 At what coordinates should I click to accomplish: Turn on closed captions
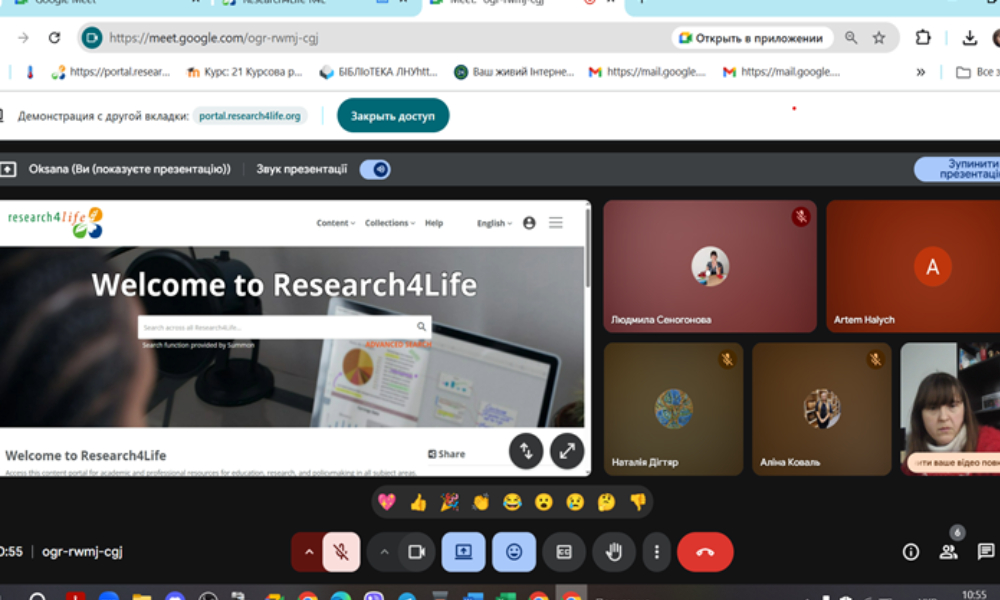point(564,552)
